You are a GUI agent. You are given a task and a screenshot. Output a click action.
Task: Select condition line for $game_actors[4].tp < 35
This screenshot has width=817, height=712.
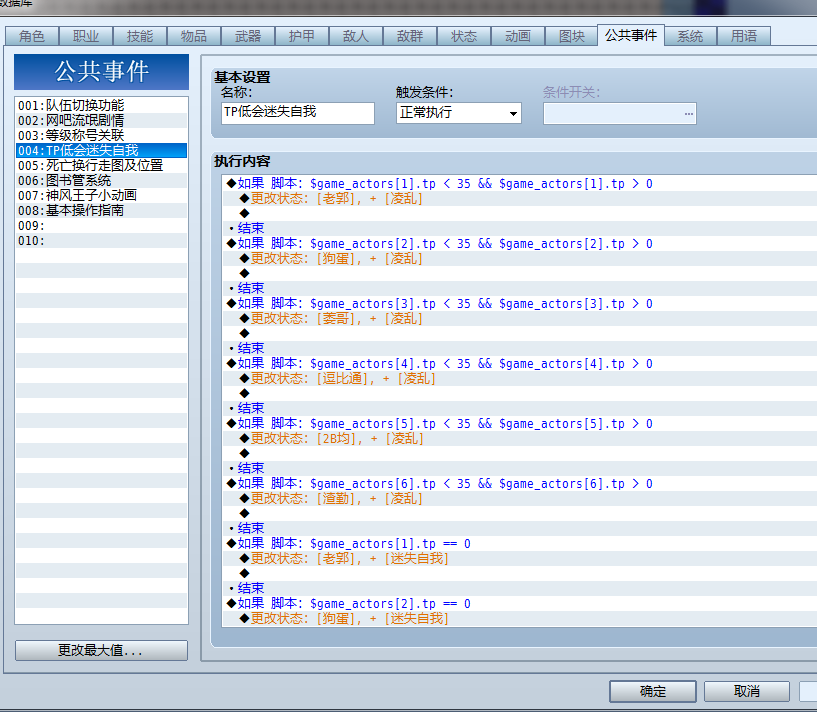click(x=519, y=363)
